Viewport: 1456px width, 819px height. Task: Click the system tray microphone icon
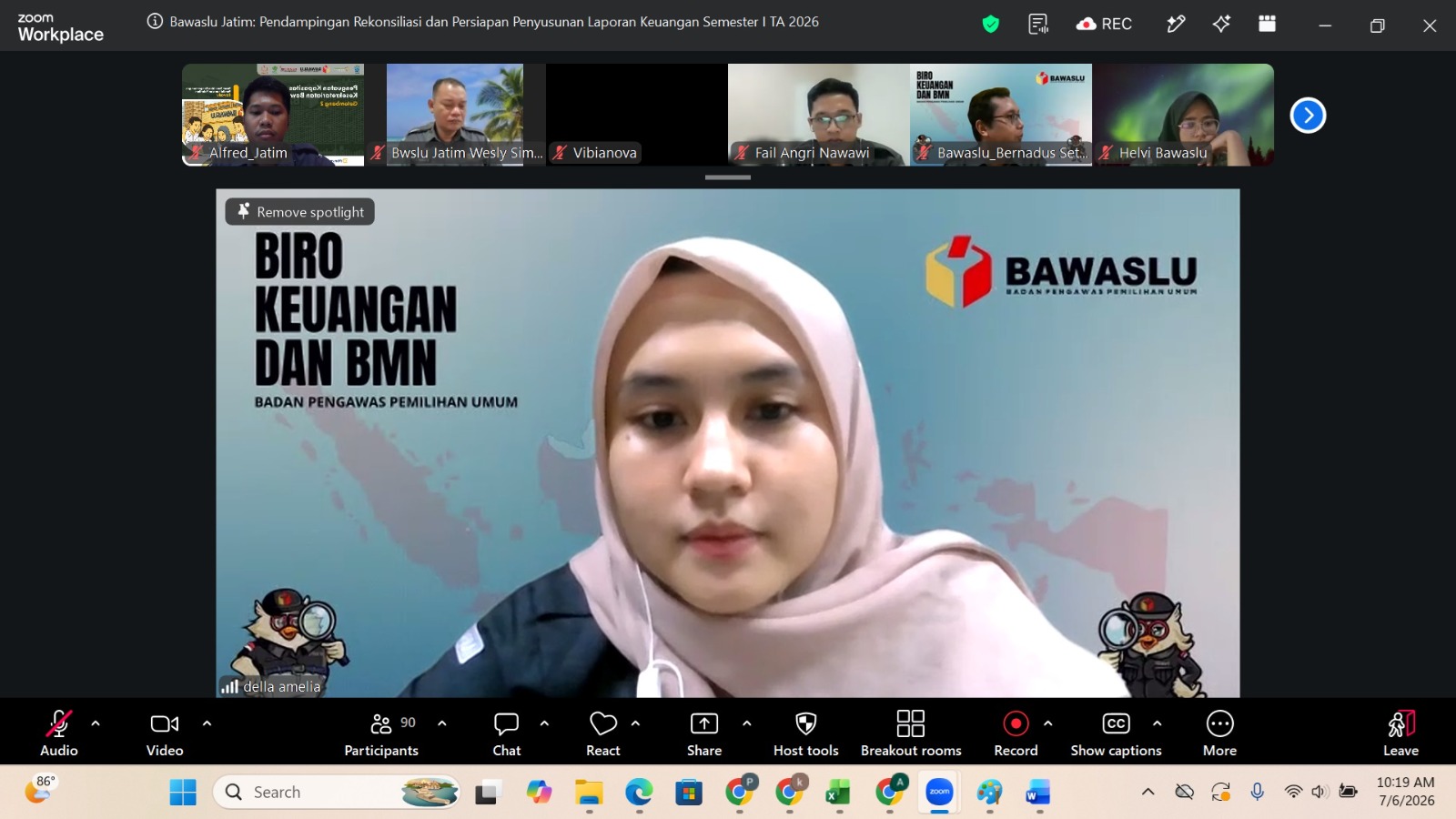(x=1258, y=793)
